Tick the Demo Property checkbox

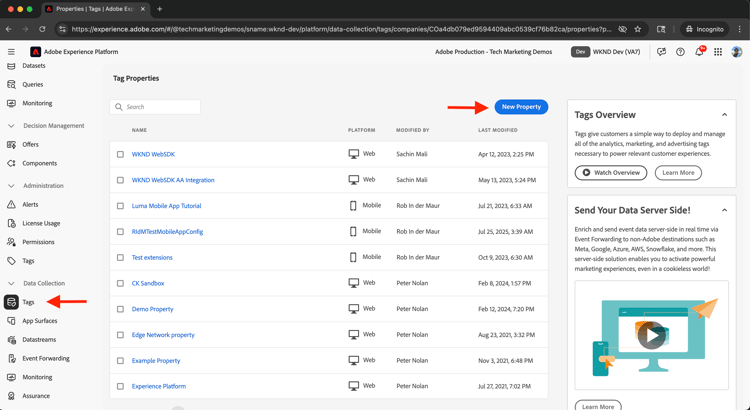click(x=121, y=309)
